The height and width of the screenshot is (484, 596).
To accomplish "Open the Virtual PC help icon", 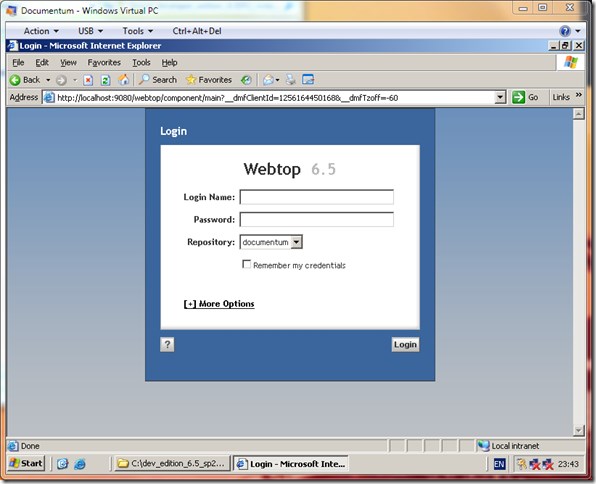I will tap(565, 31).
